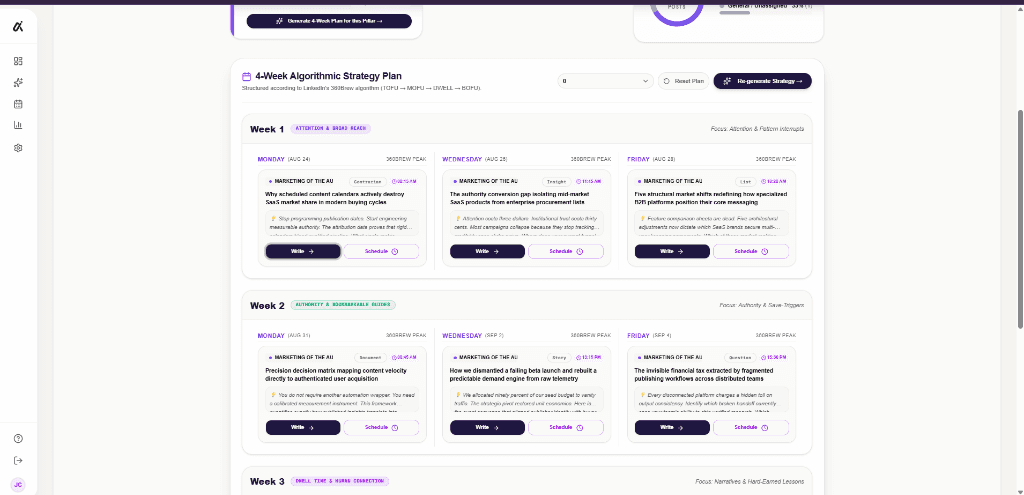1024x495 pixels.
Task: Click the clock time on the Friday Sep 4 card
Action: (x=773, y=358)
